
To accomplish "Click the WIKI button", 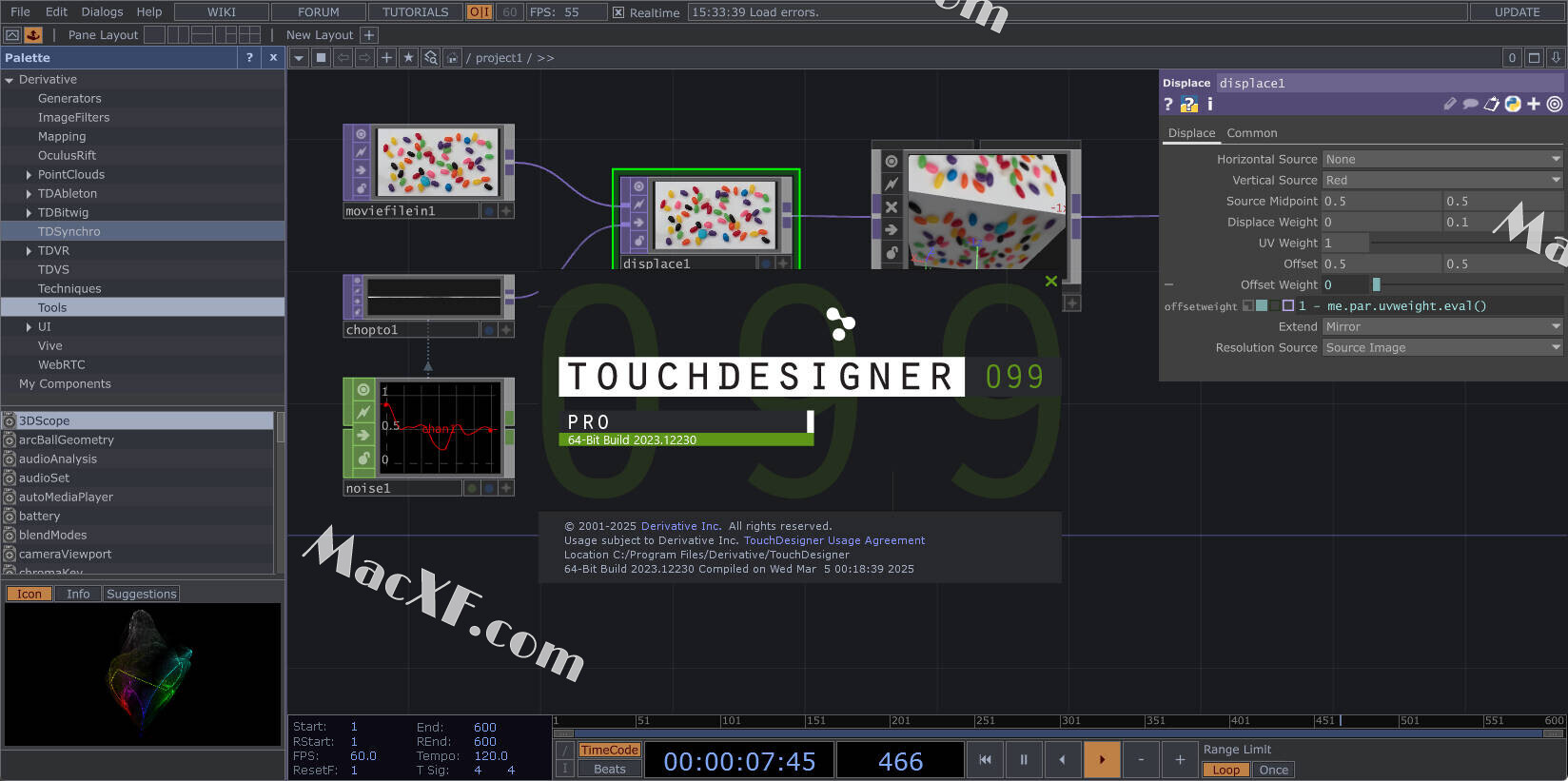I will 221,12.
